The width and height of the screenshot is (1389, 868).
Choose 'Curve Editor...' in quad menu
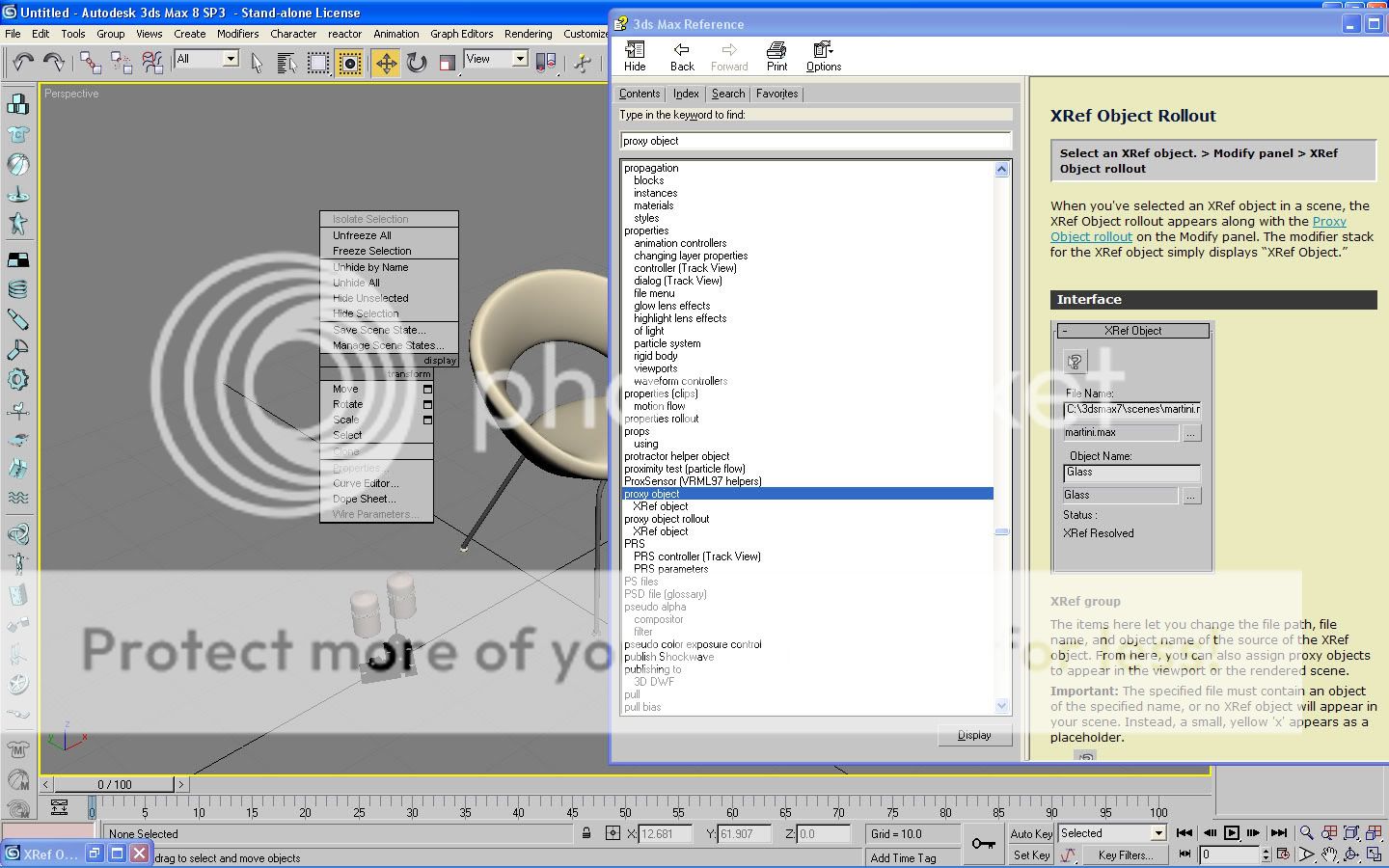[x=366, y=483]
